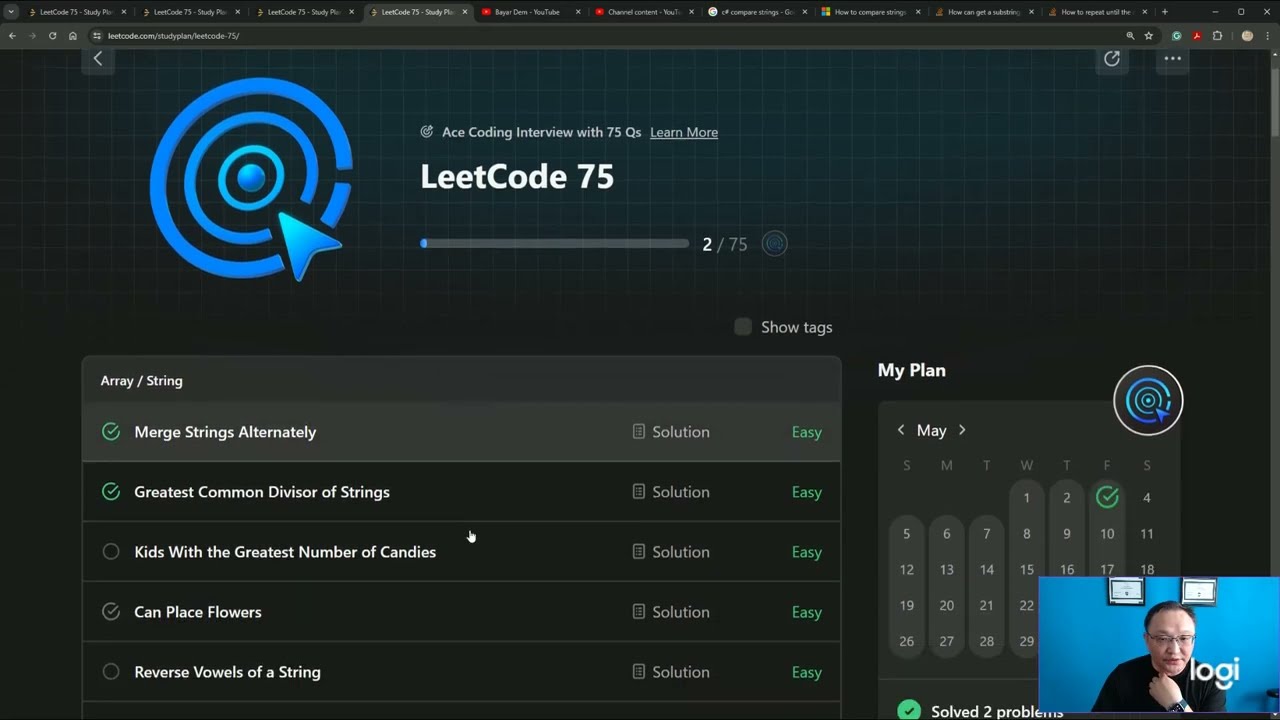Click the Solution document icon for Reverse Vowels of a String
This screenshot has height=720, width=1280.
point(639,672)
